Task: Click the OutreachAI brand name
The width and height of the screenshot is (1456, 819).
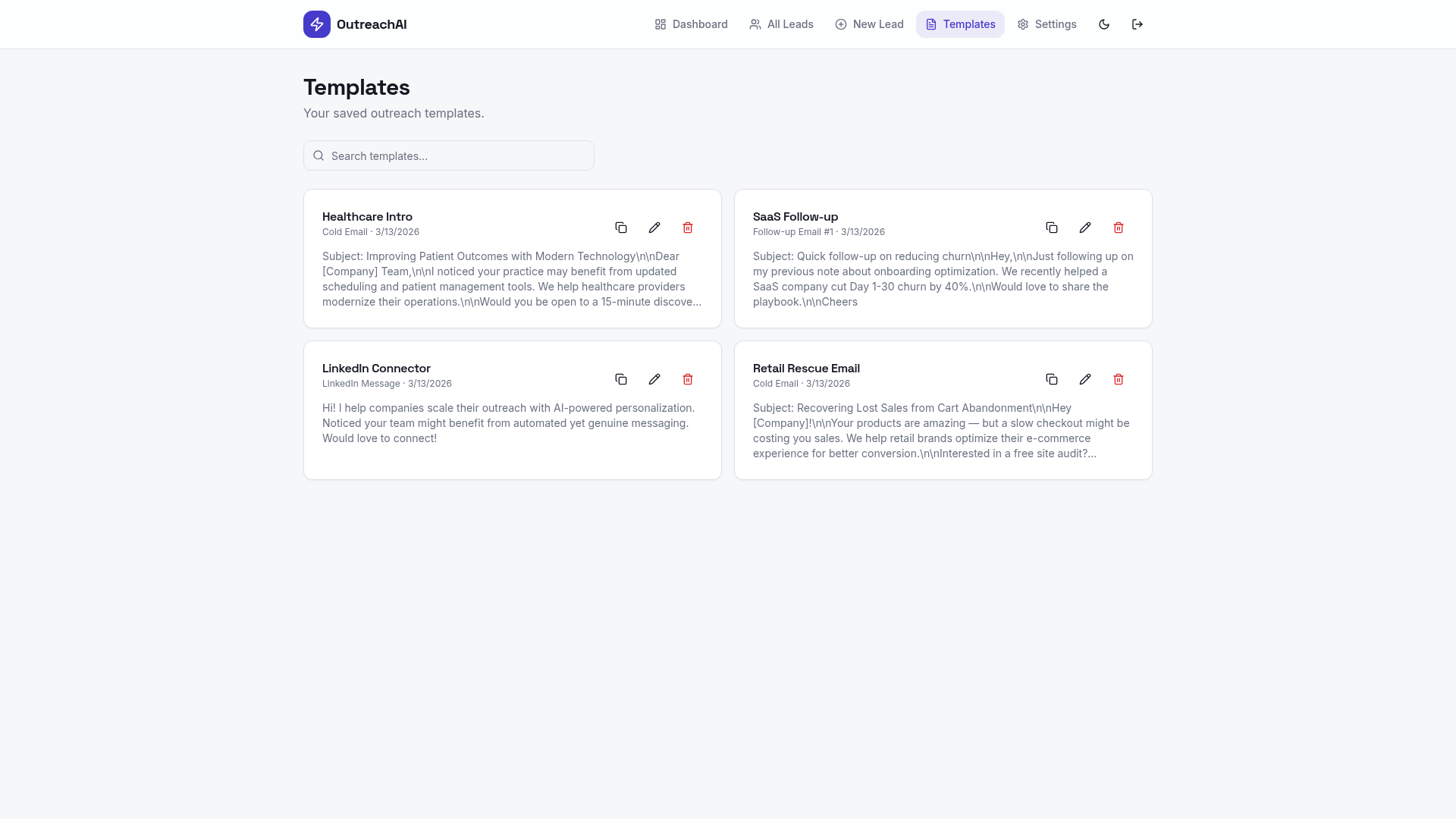Action: coord(372,24)
